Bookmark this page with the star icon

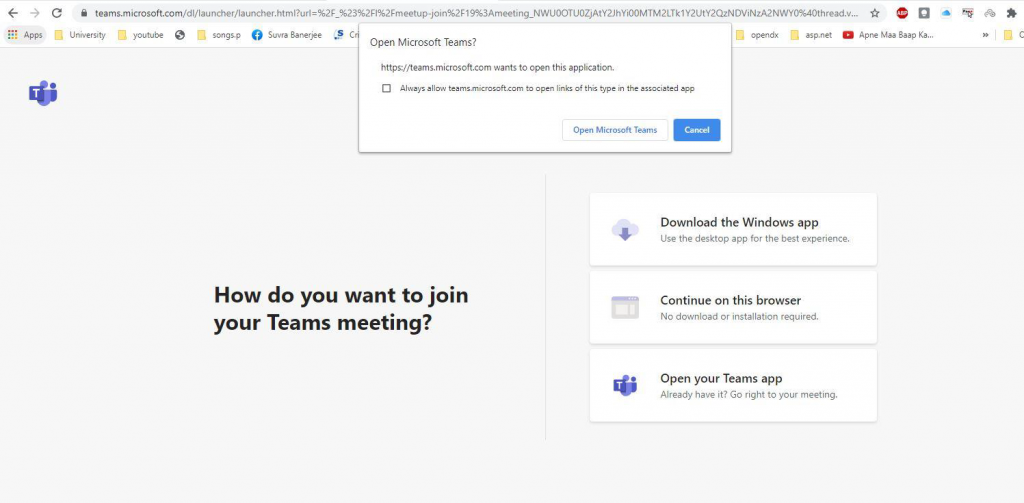[x=875, y=13]
